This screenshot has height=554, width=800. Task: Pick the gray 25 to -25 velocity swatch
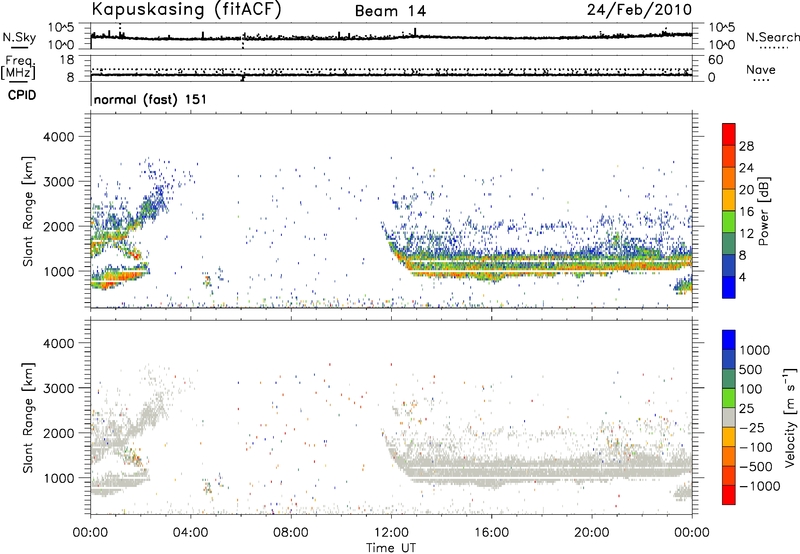tap(729, 417)
